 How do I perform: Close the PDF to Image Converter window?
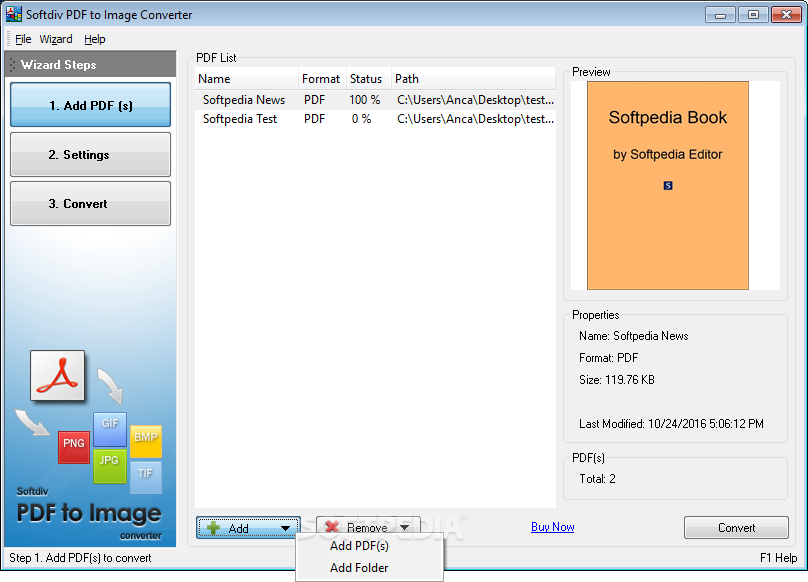(786, 14)
